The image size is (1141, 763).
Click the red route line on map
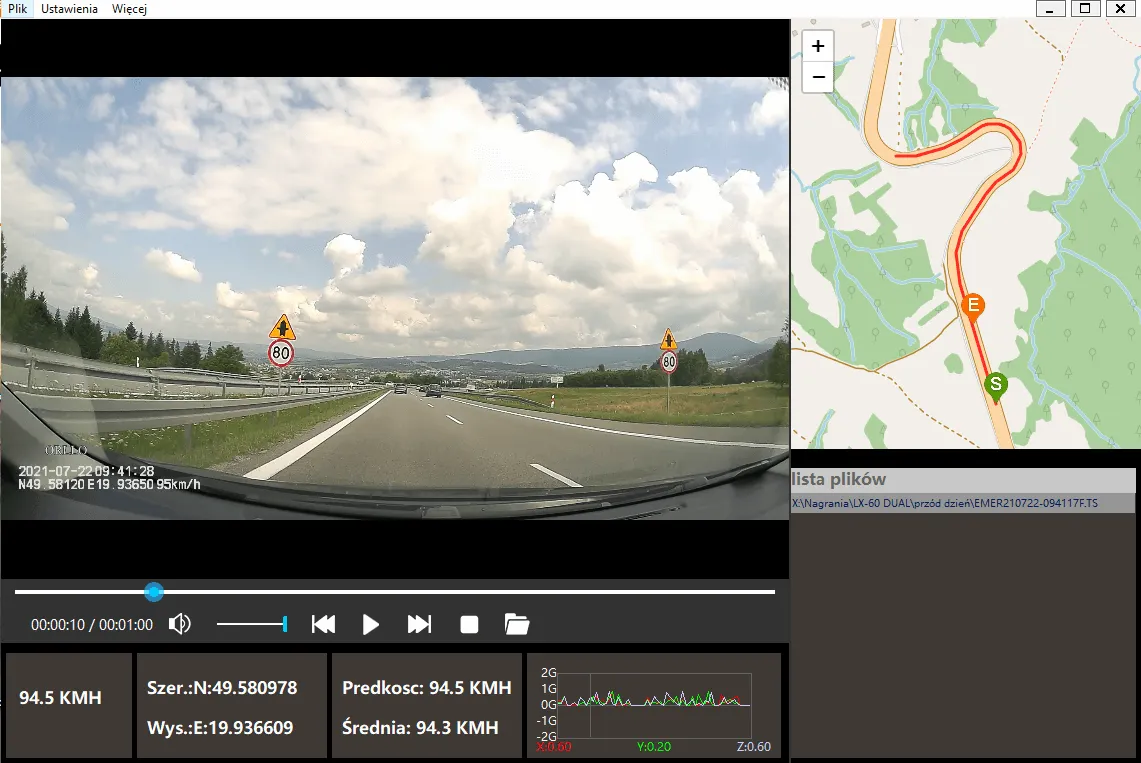(x=957, y=250)
